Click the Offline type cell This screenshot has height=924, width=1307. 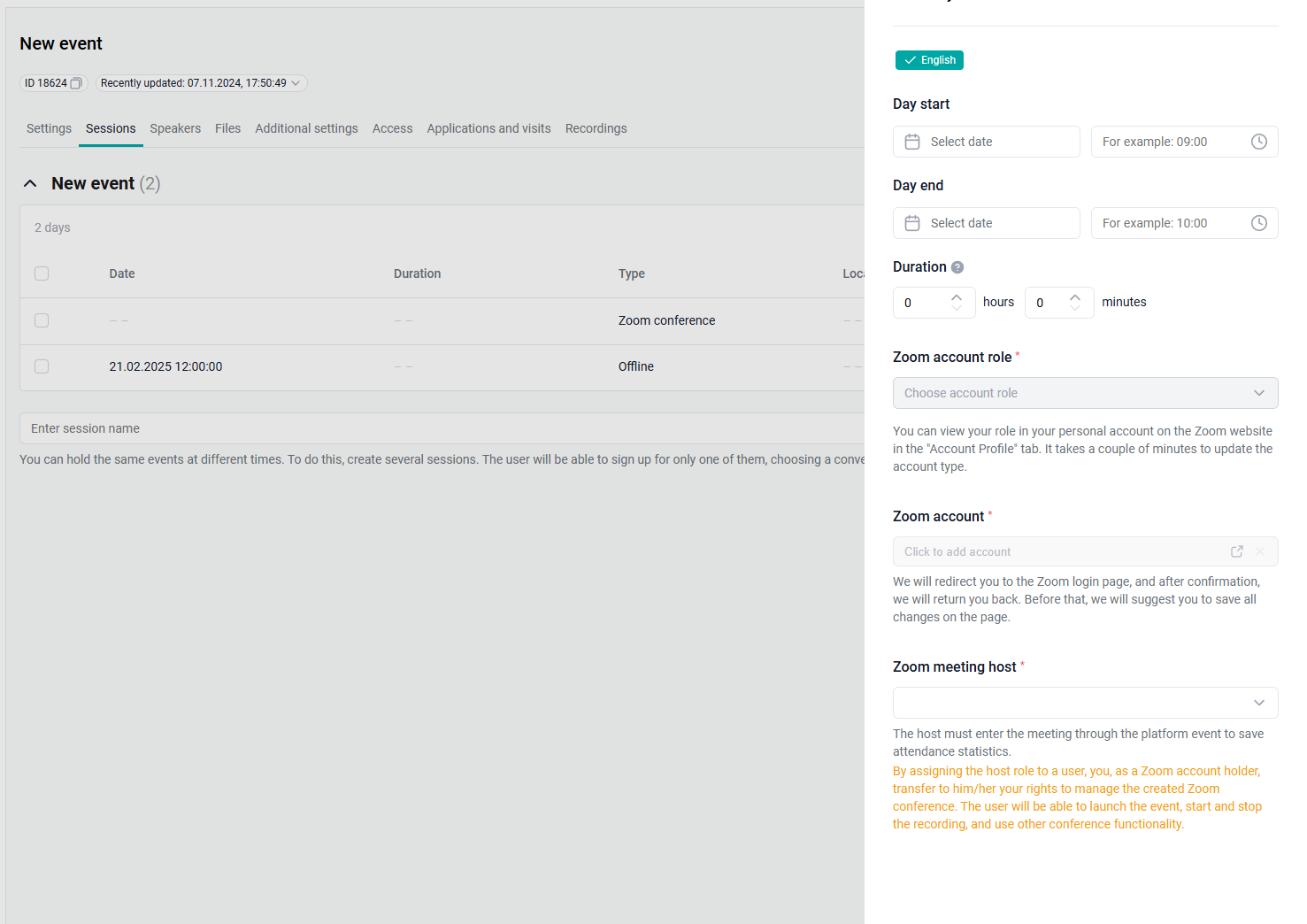click(x=636, y=366)
